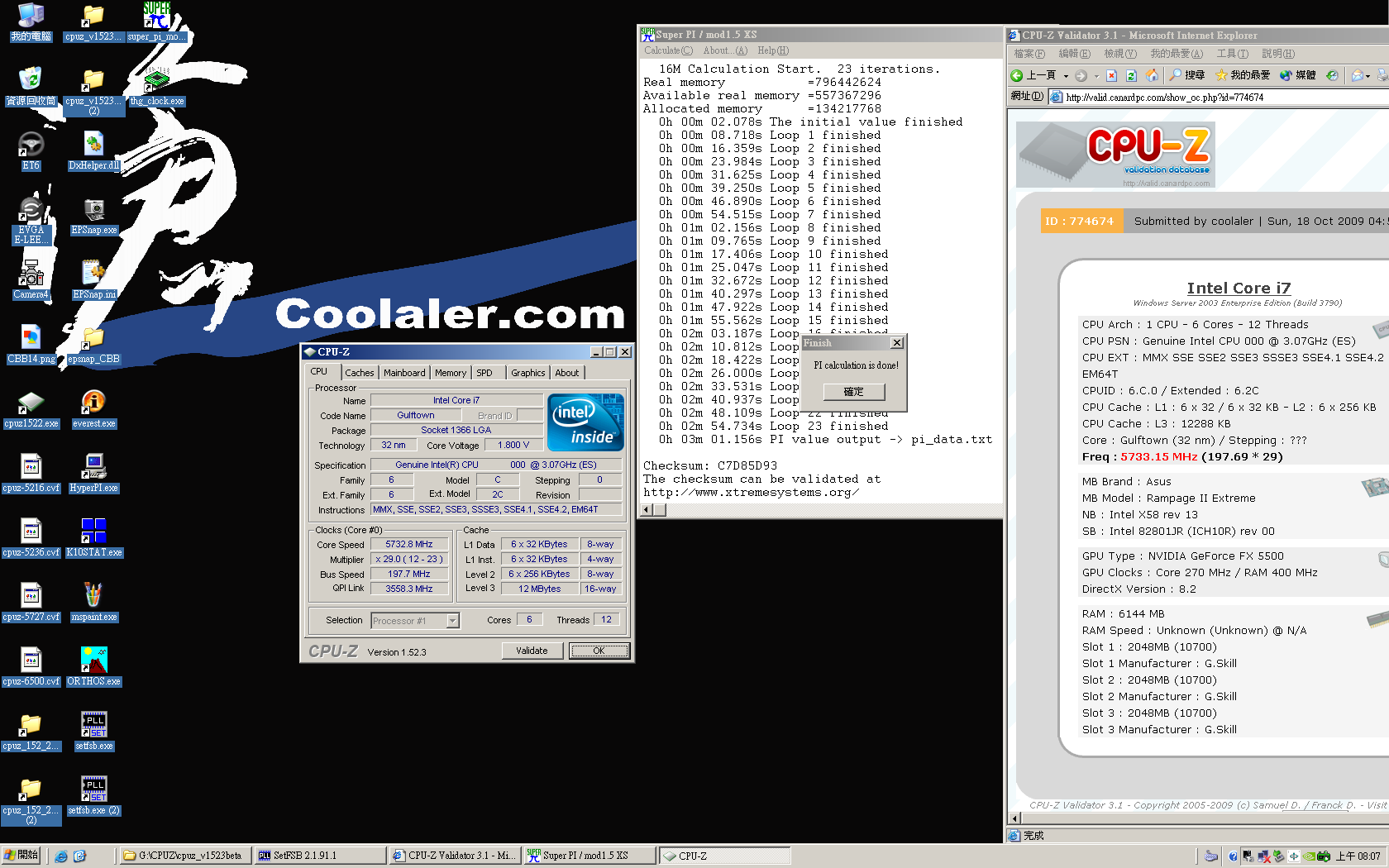
Task: Click the system tray clock
Action: tap(1358, 856)
